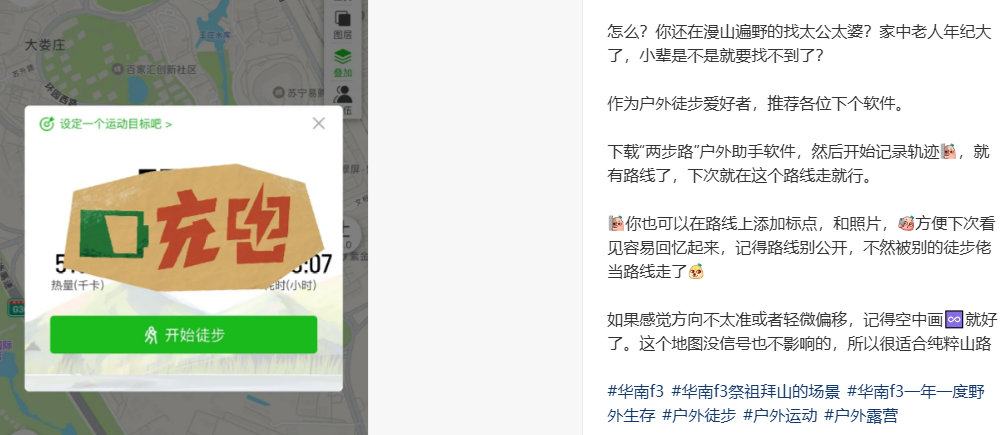The image size is (1005, 435).
Task: Open hashtag #华南f3祭祖拜山的场景
Action: coord(755,391)
